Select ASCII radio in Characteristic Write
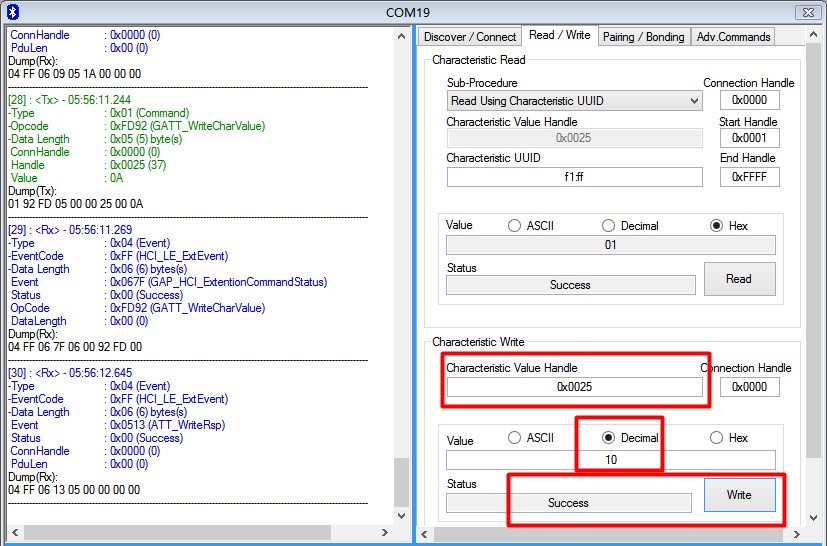This screenshot has width=827, height=546. coord(514,438)
